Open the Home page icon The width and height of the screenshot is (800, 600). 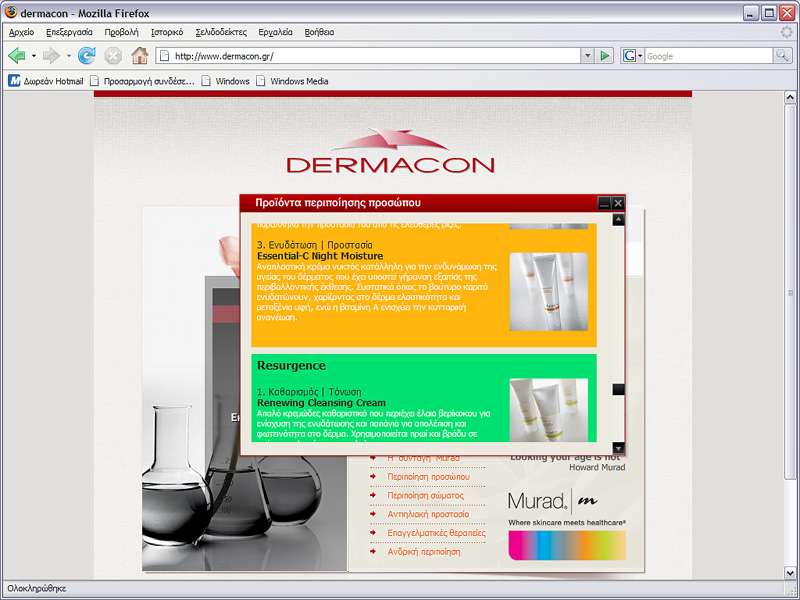140,55
